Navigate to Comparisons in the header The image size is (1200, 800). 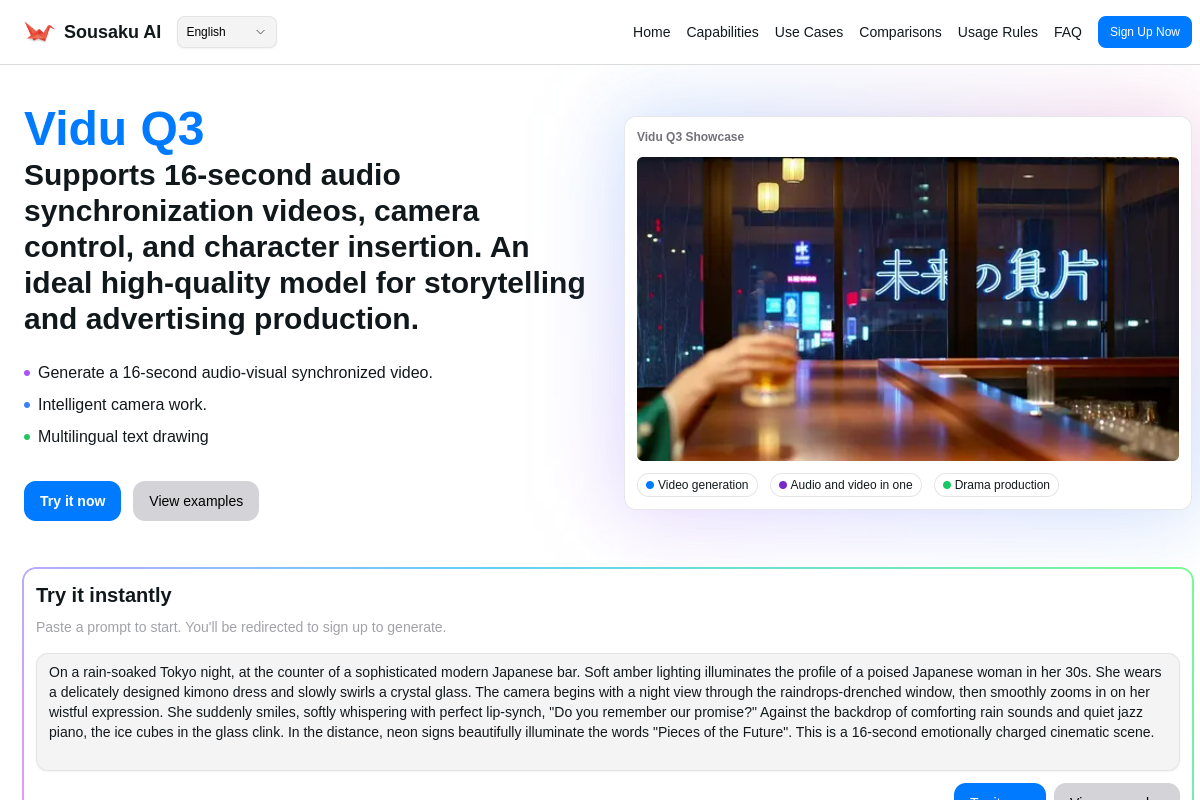pos(900,32)
